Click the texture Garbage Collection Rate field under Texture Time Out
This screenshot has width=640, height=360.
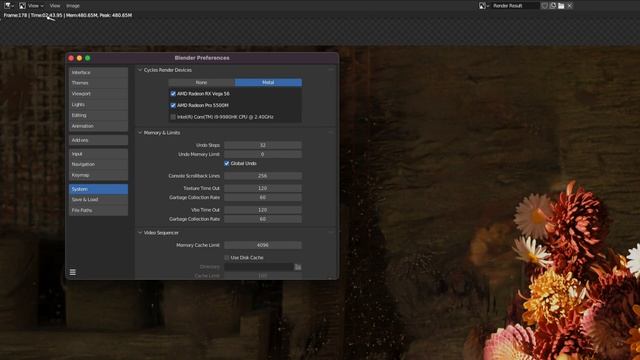click(263, 198)
